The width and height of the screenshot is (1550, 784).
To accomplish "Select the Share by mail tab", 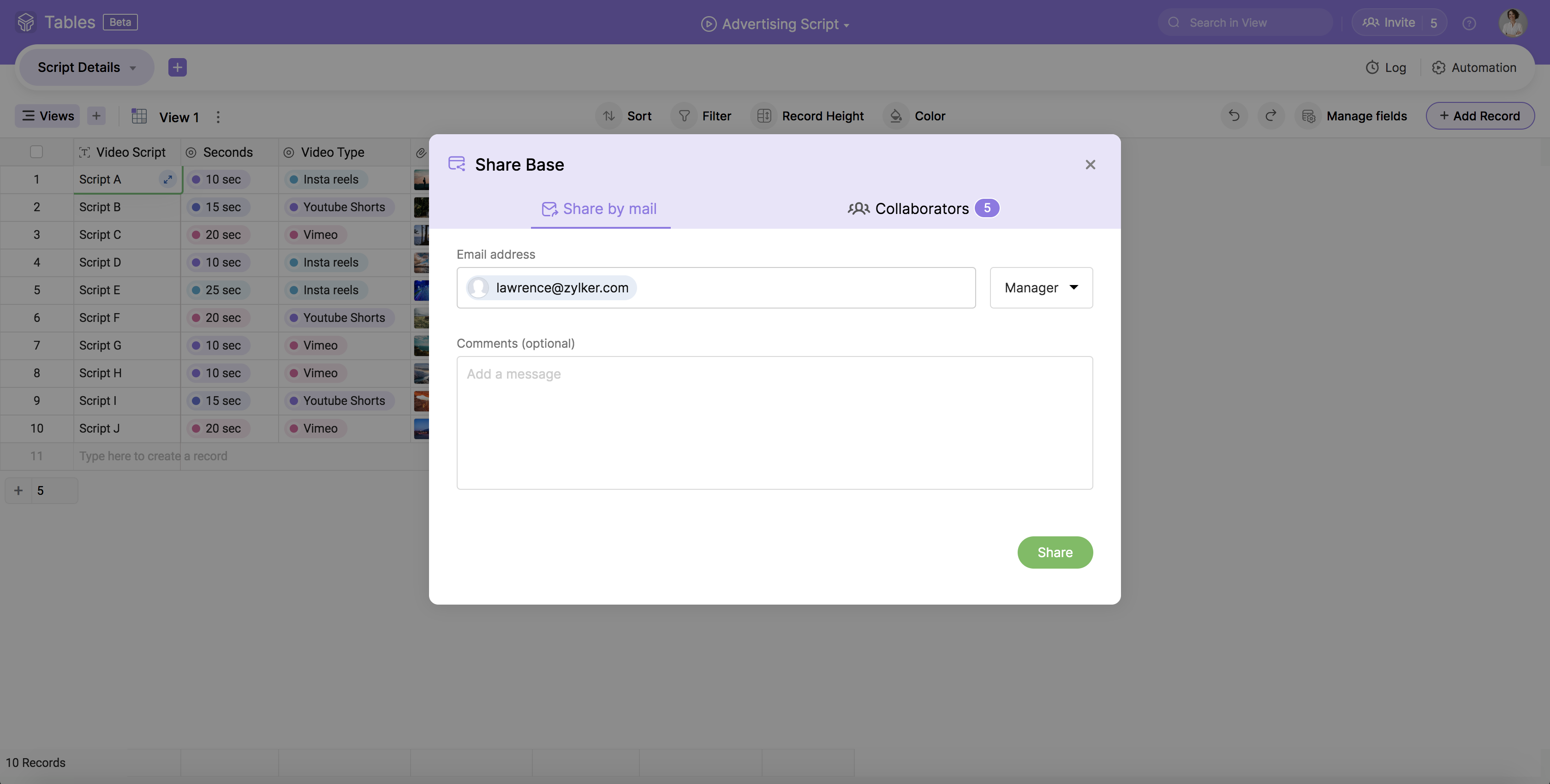I will (x=600, y=209).
